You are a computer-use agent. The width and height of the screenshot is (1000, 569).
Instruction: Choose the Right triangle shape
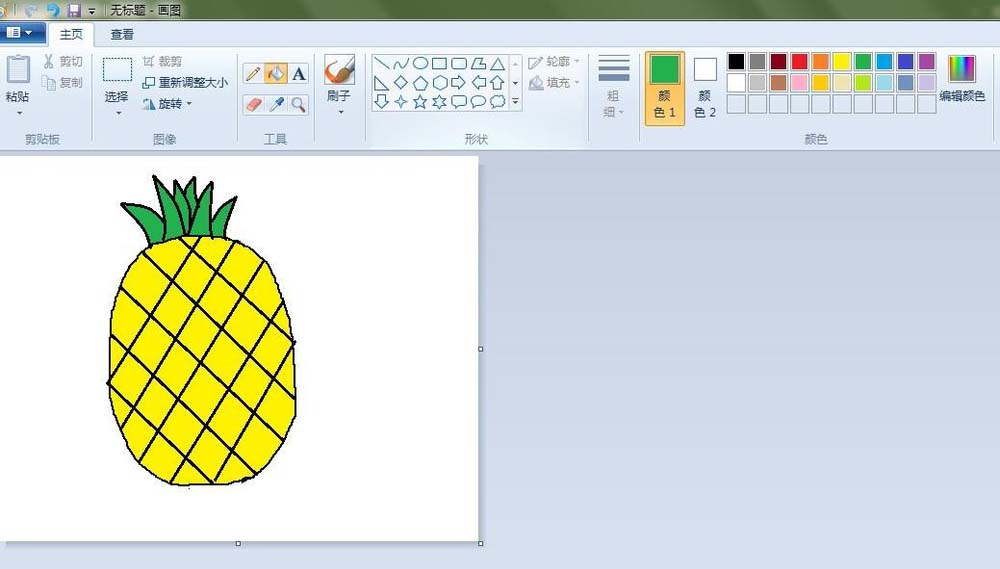[381, 82]
